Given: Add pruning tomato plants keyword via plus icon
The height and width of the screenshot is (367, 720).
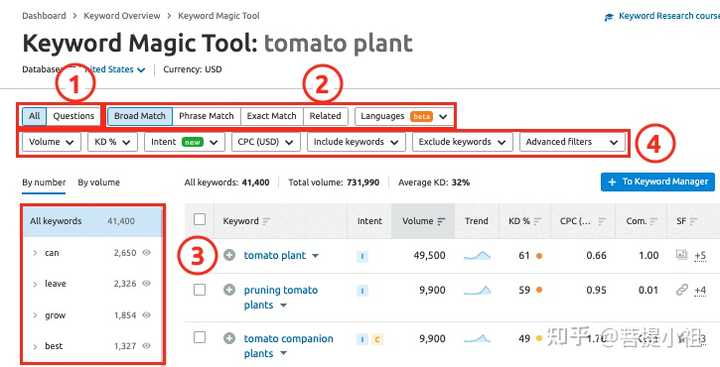Looking at the screenshot, I should click(229, 290).
